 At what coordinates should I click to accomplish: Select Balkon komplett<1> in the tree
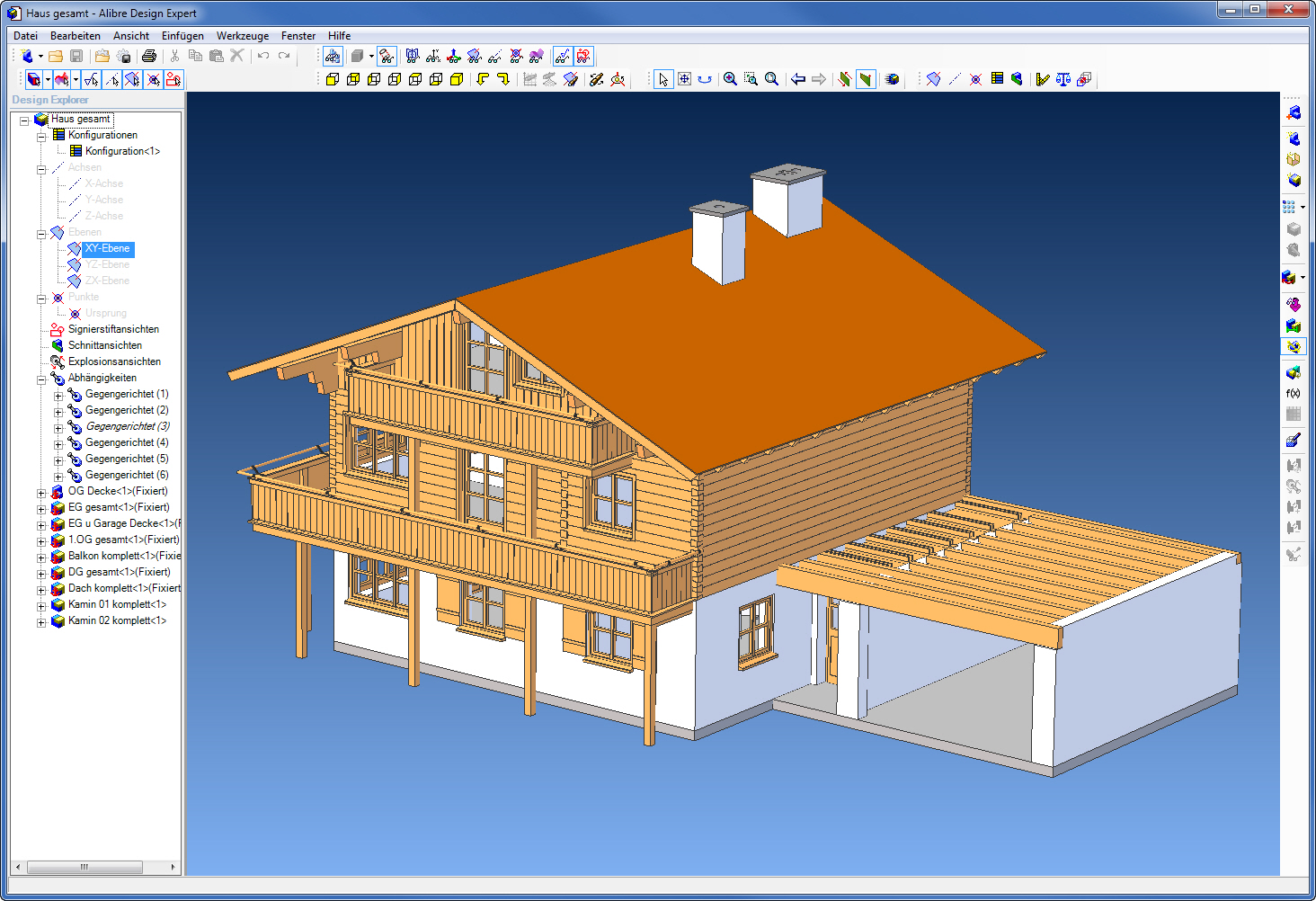[124, 556]
